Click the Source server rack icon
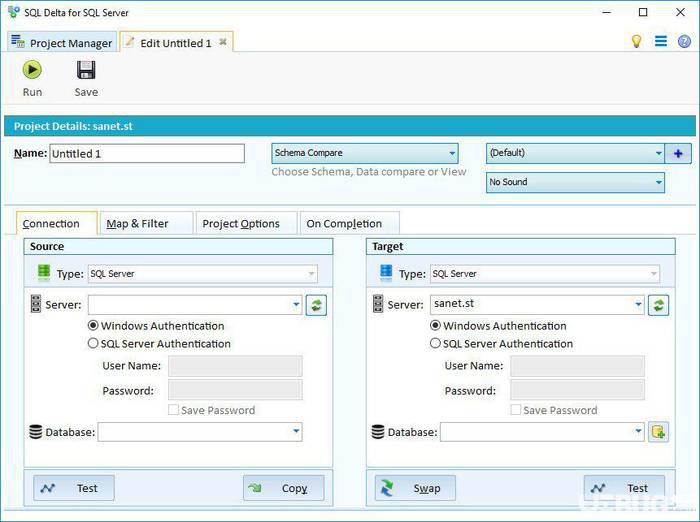700x522 pixels. click(36, 304)
